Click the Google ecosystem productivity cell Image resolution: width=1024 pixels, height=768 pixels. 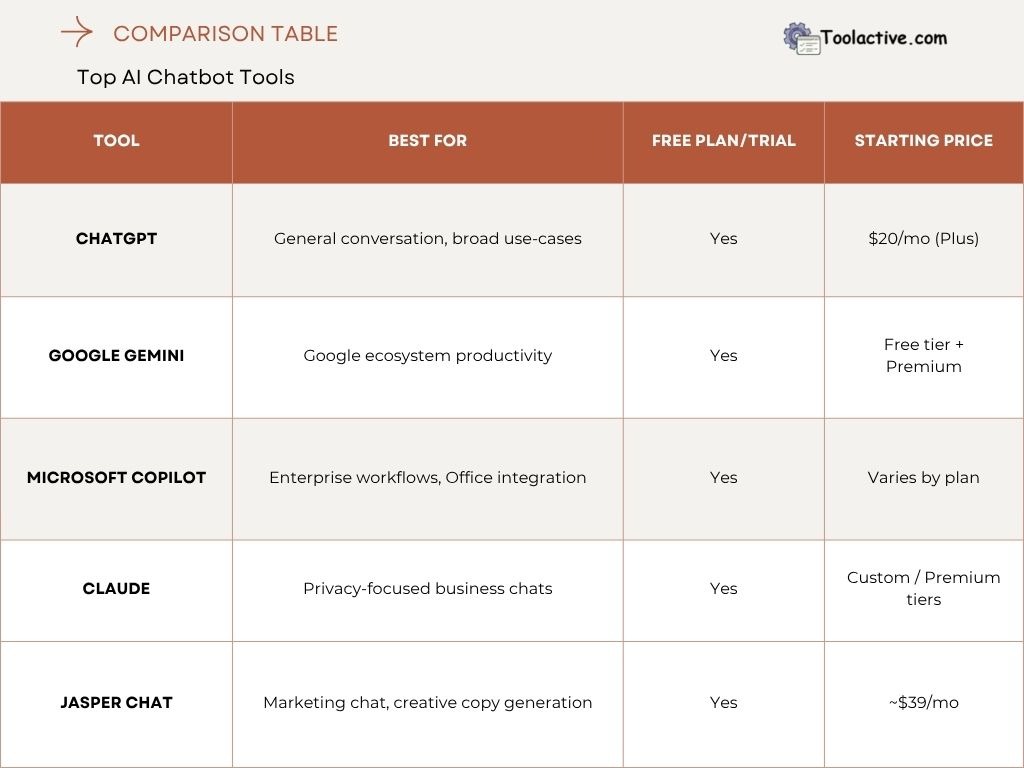tap(427, 356)
